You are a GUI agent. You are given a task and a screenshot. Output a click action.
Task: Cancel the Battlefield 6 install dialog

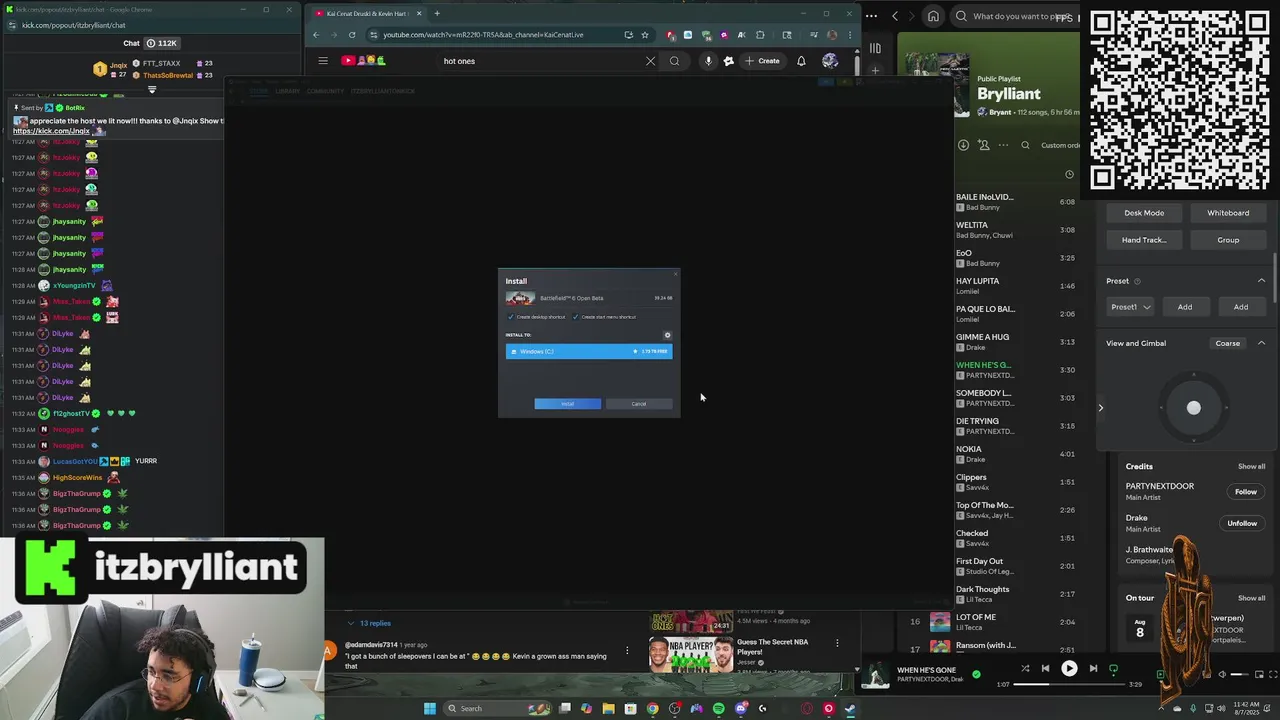(639, 404)
